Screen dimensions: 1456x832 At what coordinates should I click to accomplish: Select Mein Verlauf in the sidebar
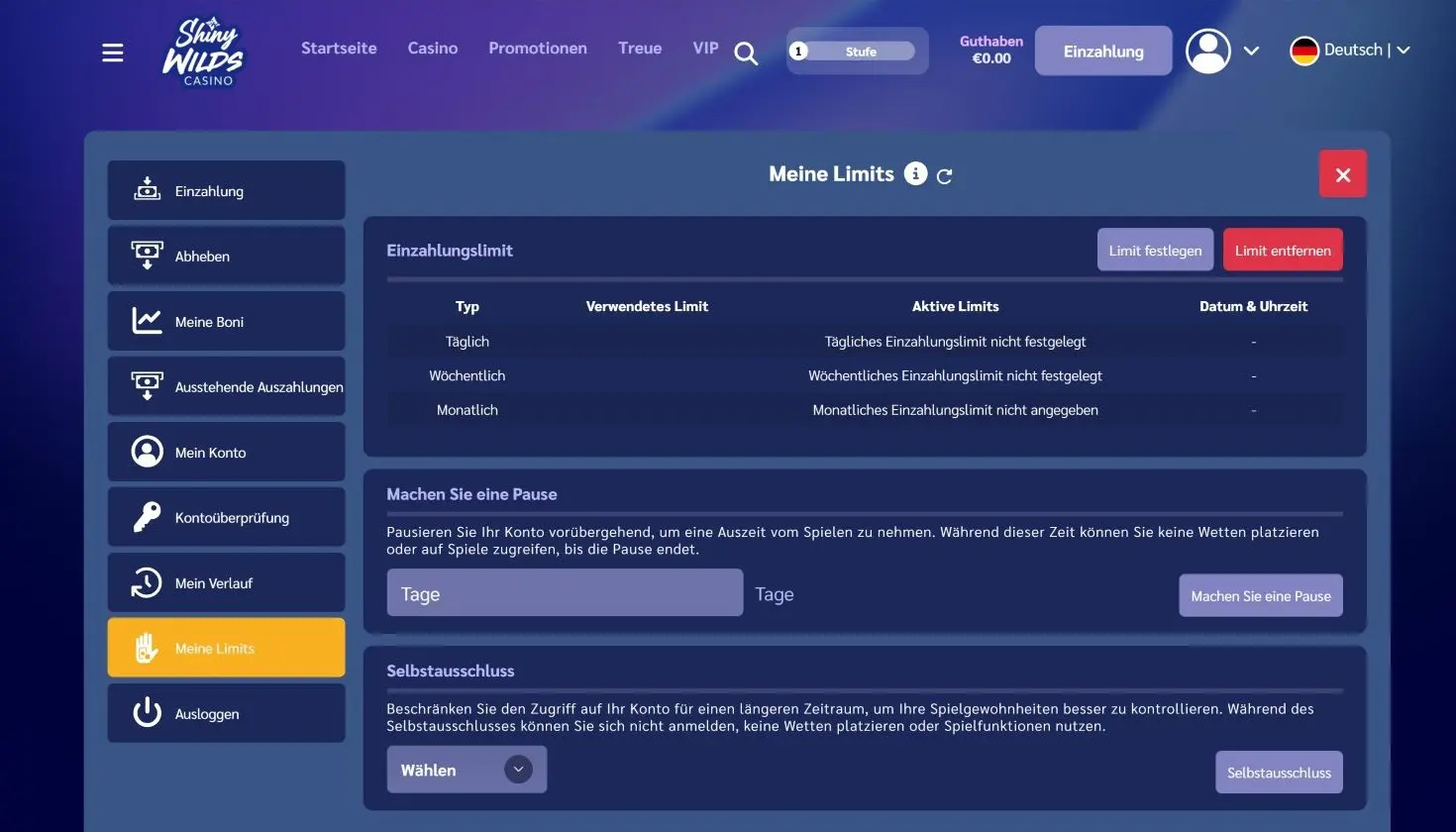(227, 582)
